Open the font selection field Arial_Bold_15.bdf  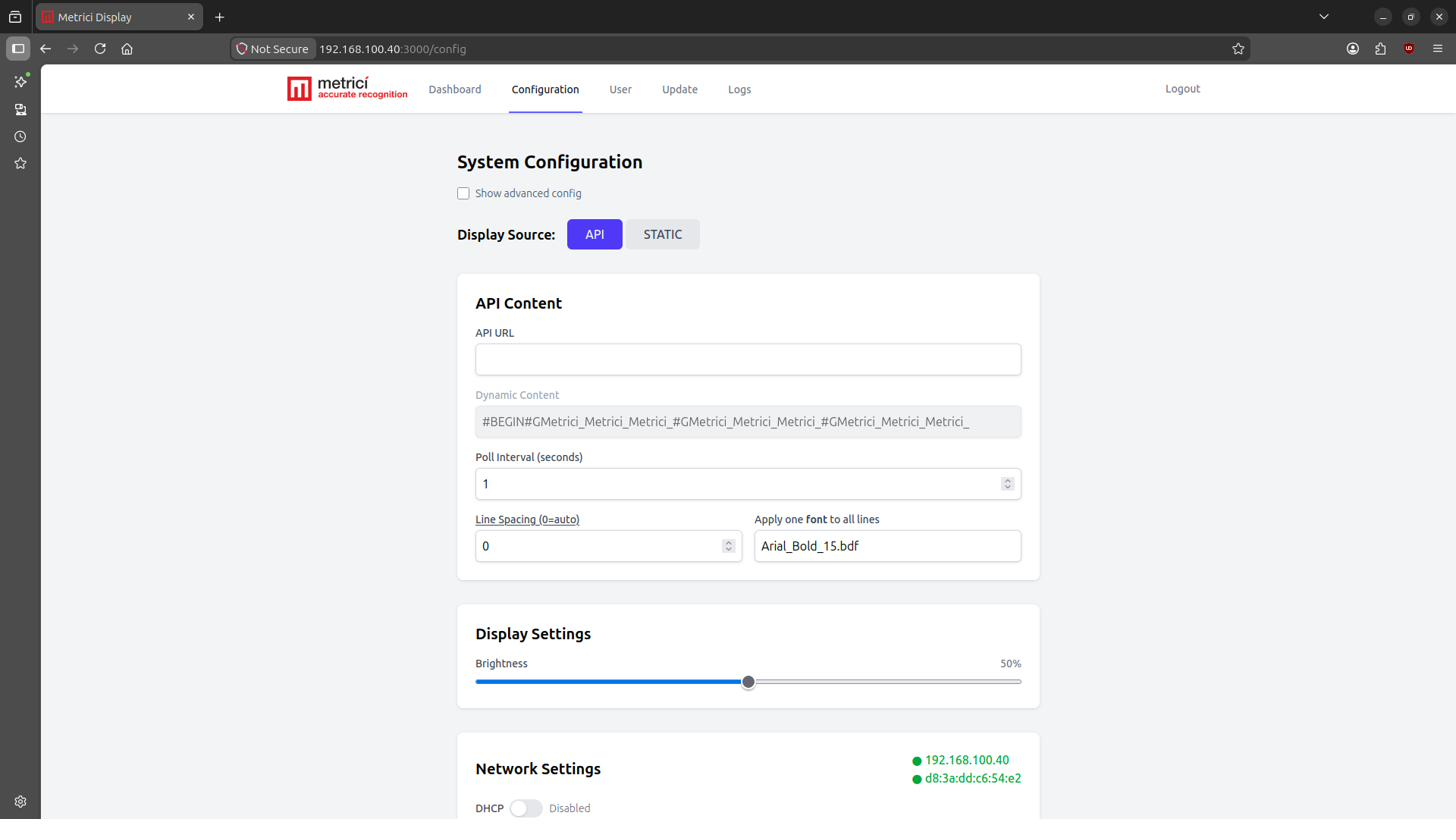pos(887,547)
